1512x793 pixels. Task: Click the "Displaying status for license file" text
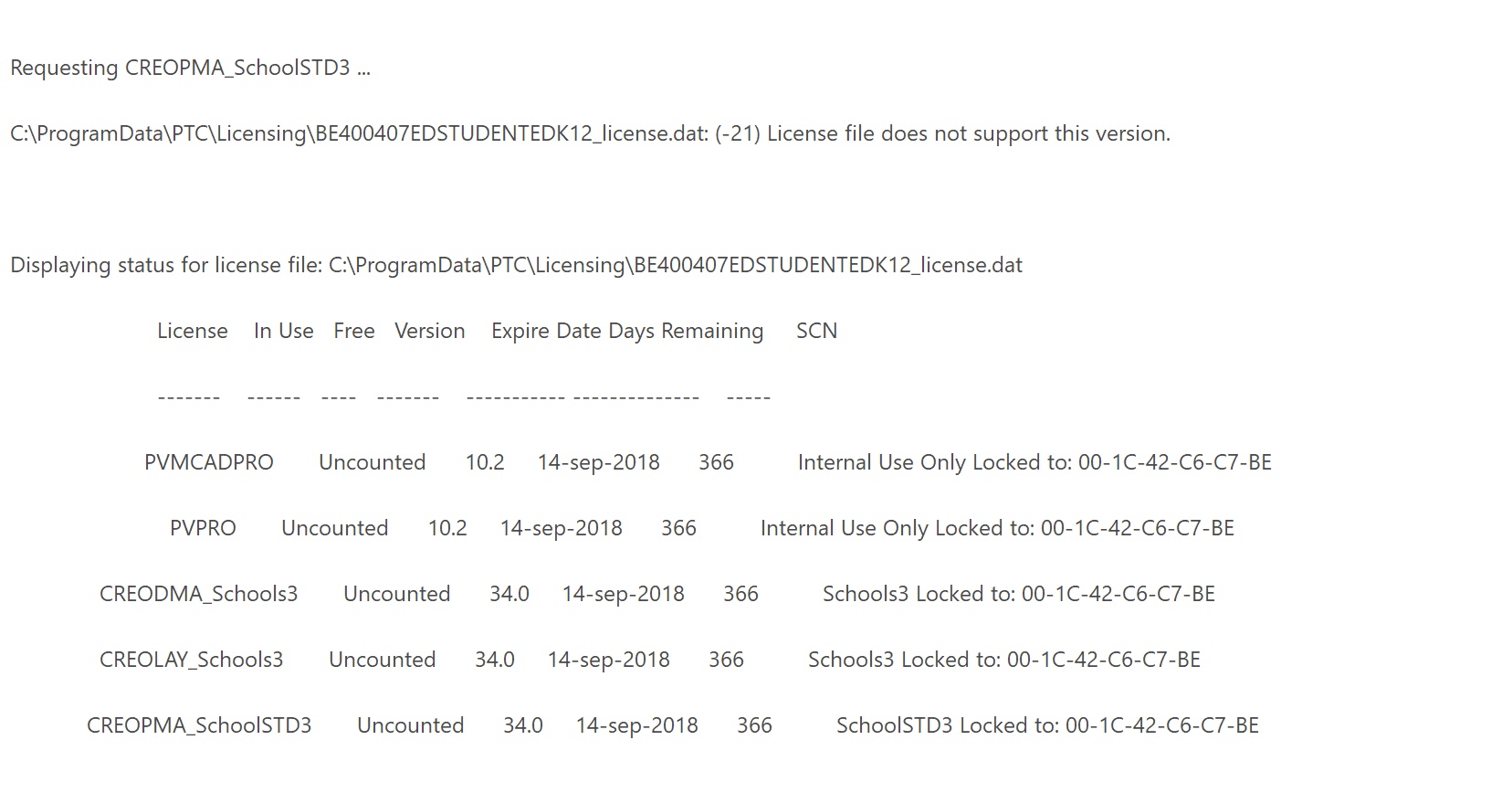(166, 266)
